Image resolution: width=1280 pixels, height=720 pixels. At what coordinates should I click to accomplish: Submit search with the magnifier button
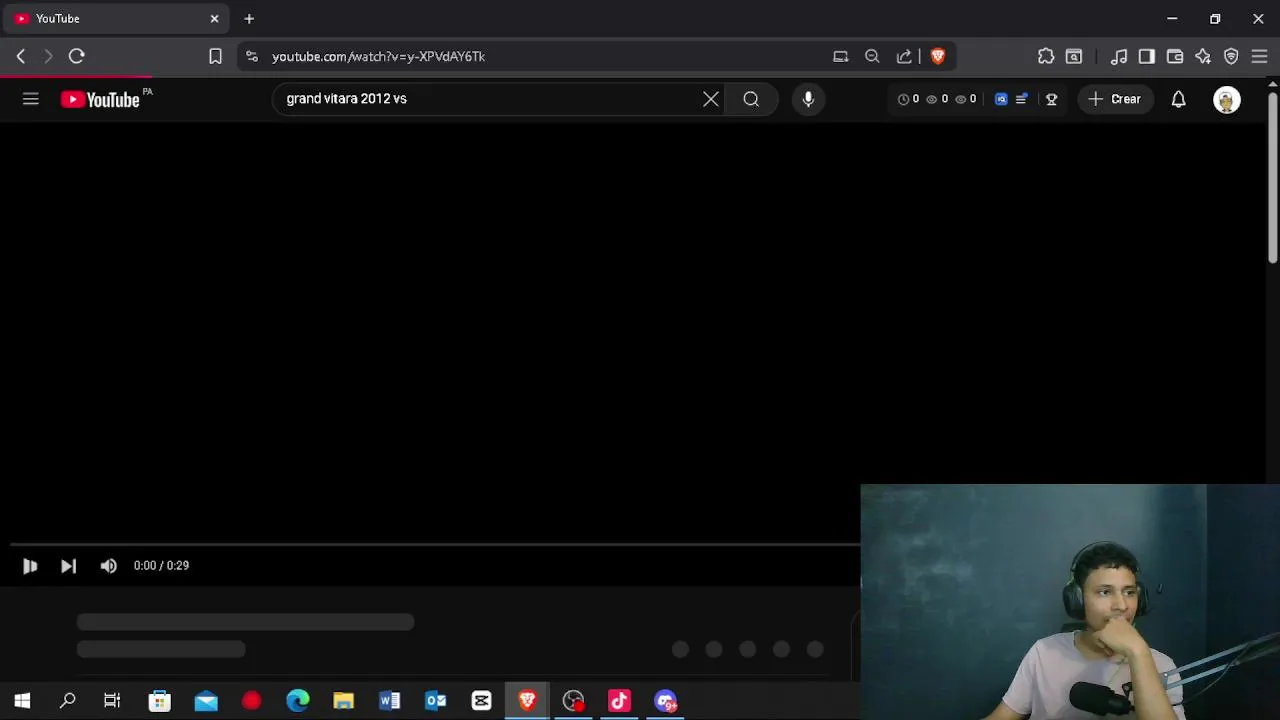tap(751, 99)
